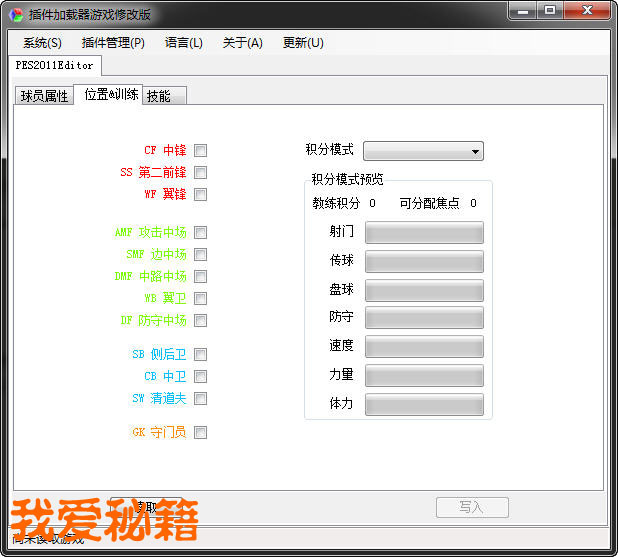The image size is (618, 557).
Task: Check the WF 翼锋 position box
Action: click(201, 195)
